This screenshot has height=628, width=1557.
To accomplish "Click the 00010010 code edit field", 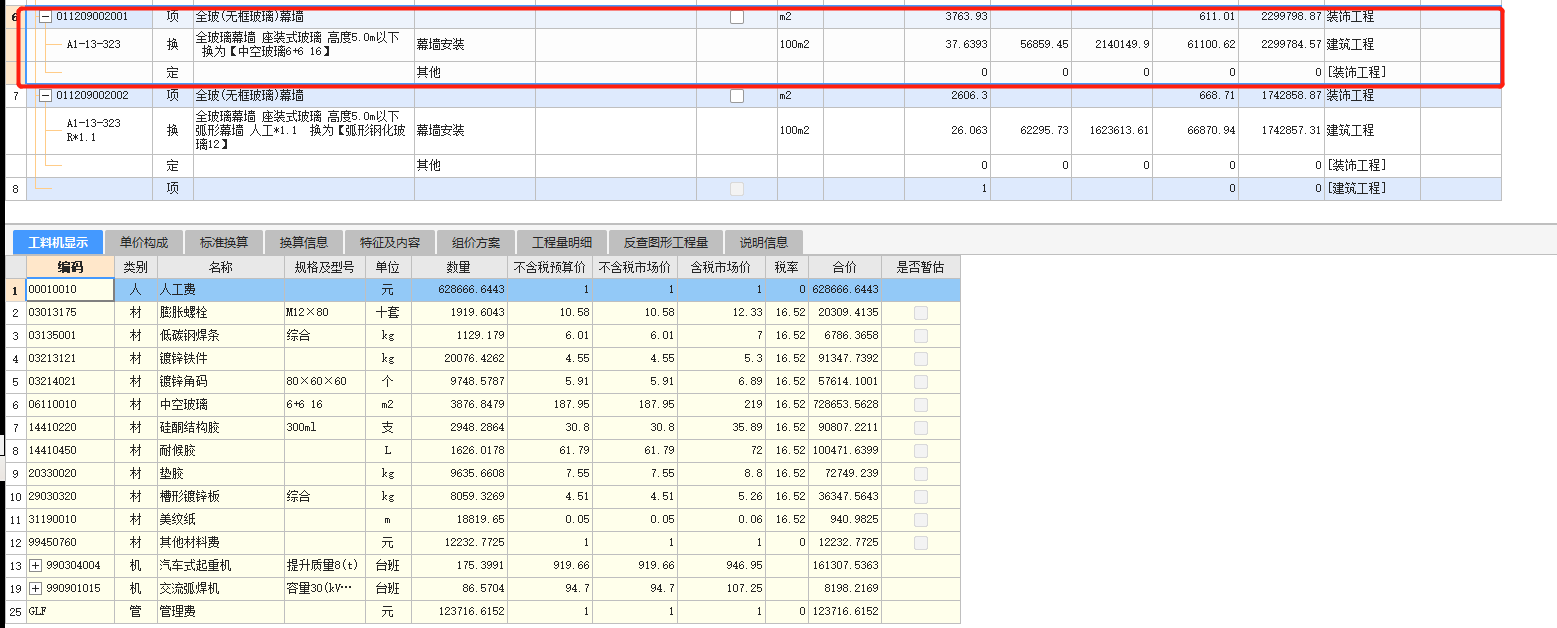I will tap(70, 289).
